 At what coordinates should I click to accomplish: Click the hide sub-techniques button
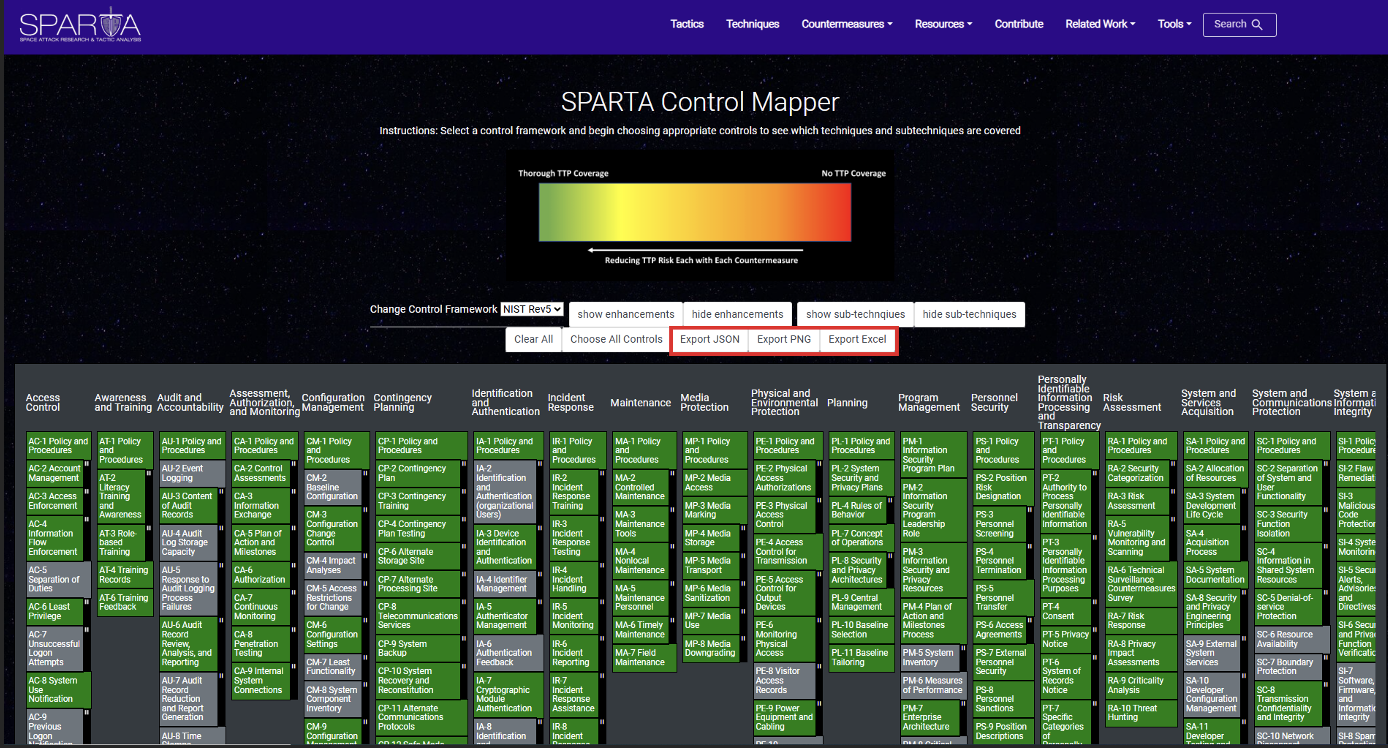click(x=969, y=314)
